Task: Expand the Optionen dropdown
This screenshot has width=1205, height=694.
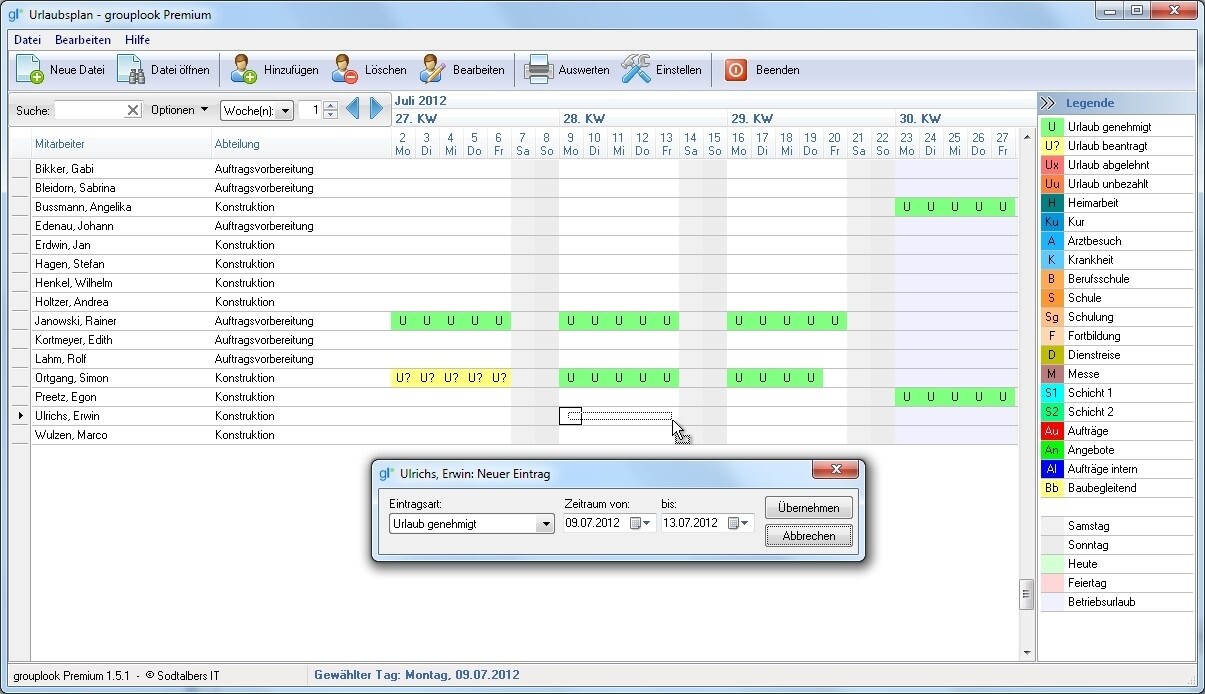Action: [180, 110]
